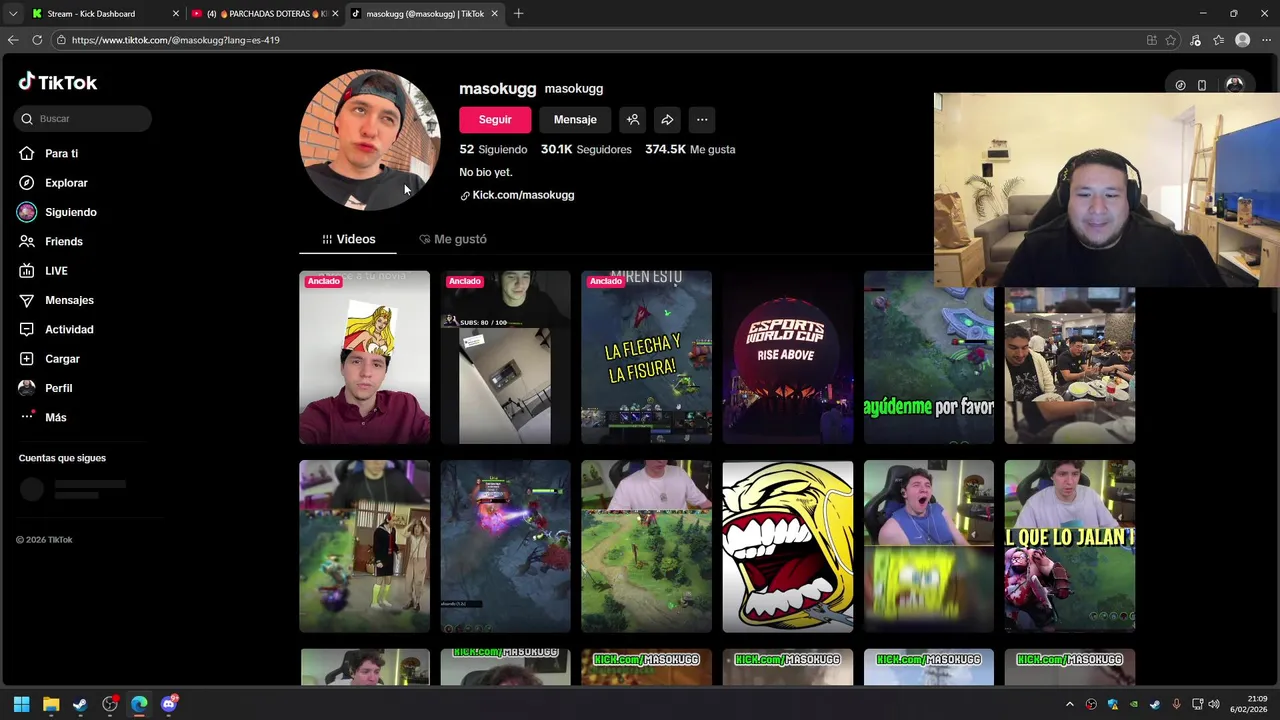Open the three-dot profile options menu

pyautogui.click(x=702, y=120)
